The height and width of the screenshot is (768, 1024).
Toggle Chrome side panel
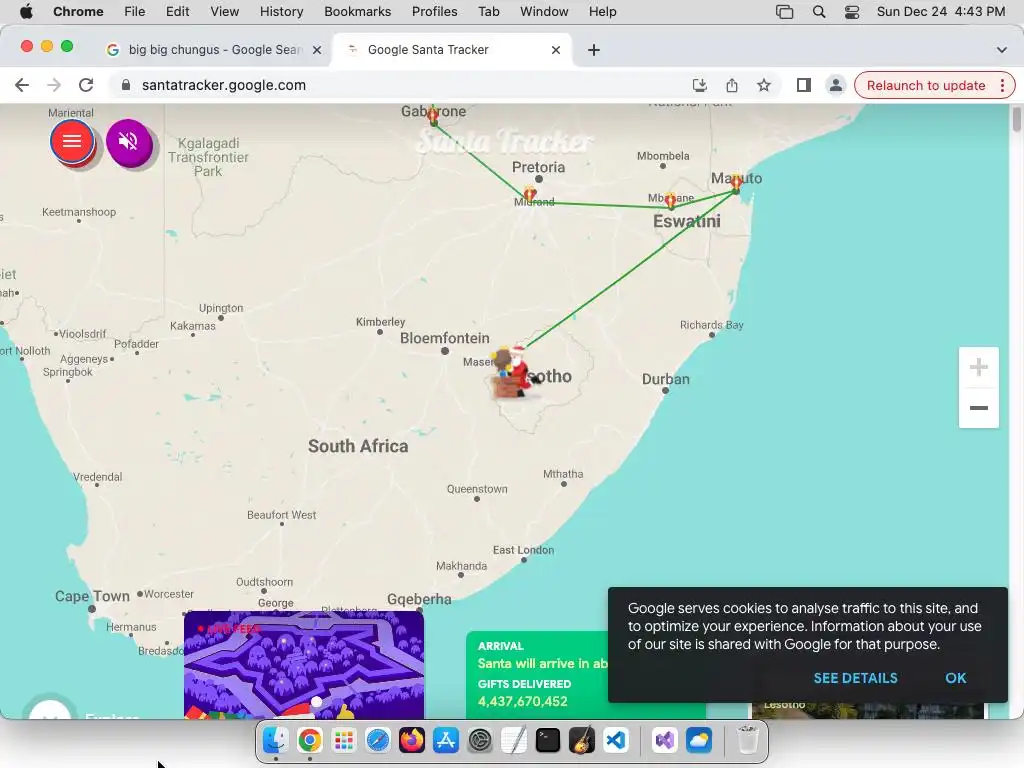pos(804,86)
